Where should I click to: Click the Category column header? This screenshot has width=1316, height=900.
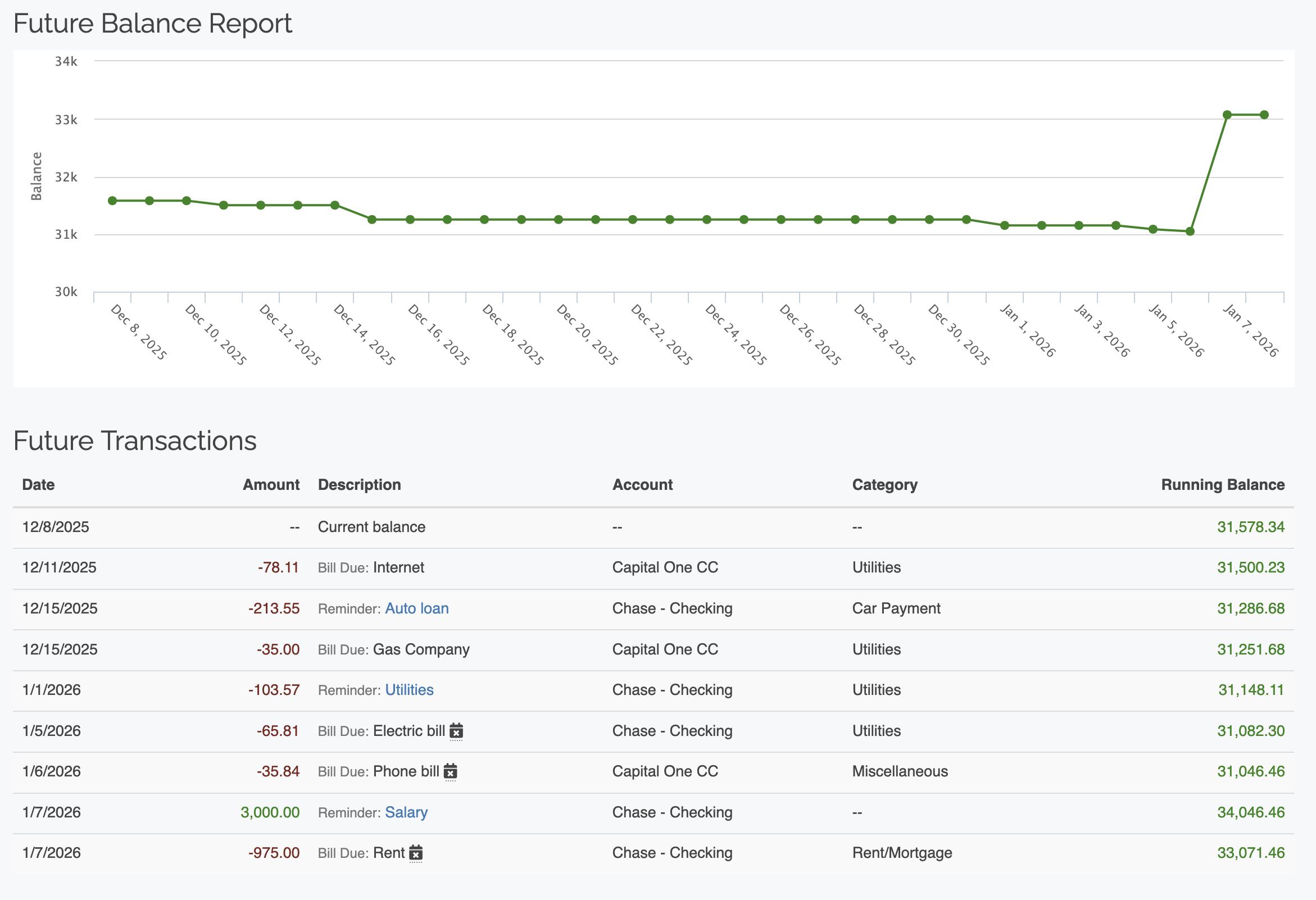tap(884, 485)
